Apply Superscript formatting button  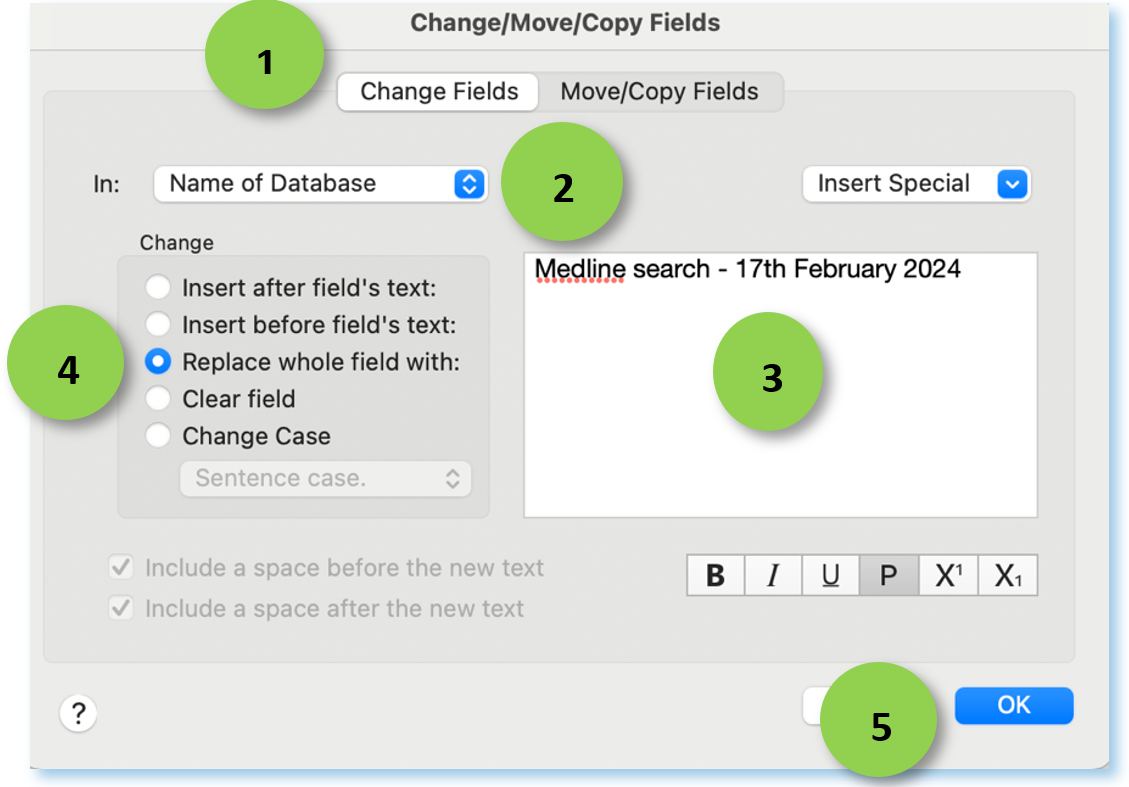[947, 576]
